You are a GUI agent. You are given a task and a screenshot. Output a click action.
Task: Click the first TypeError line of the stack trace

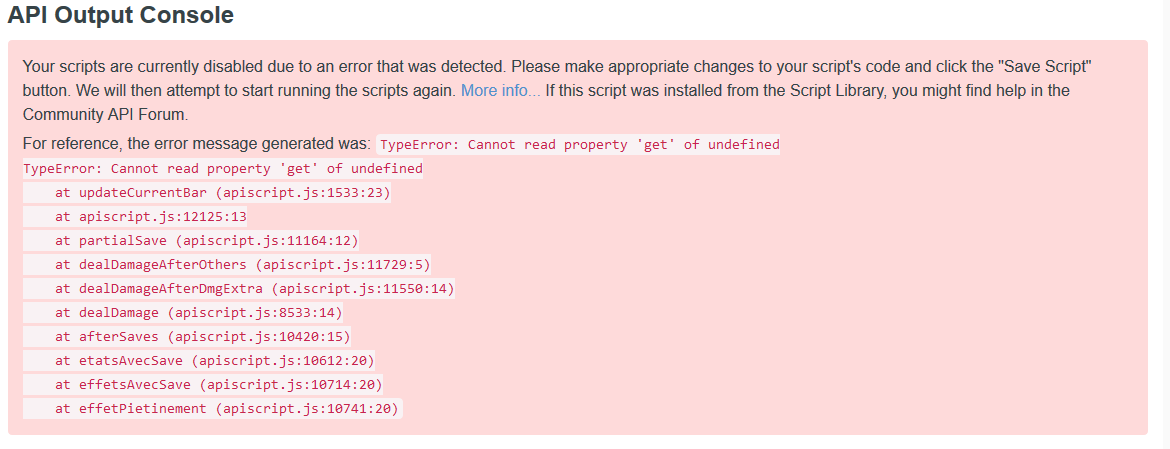[x=222, y=169]
